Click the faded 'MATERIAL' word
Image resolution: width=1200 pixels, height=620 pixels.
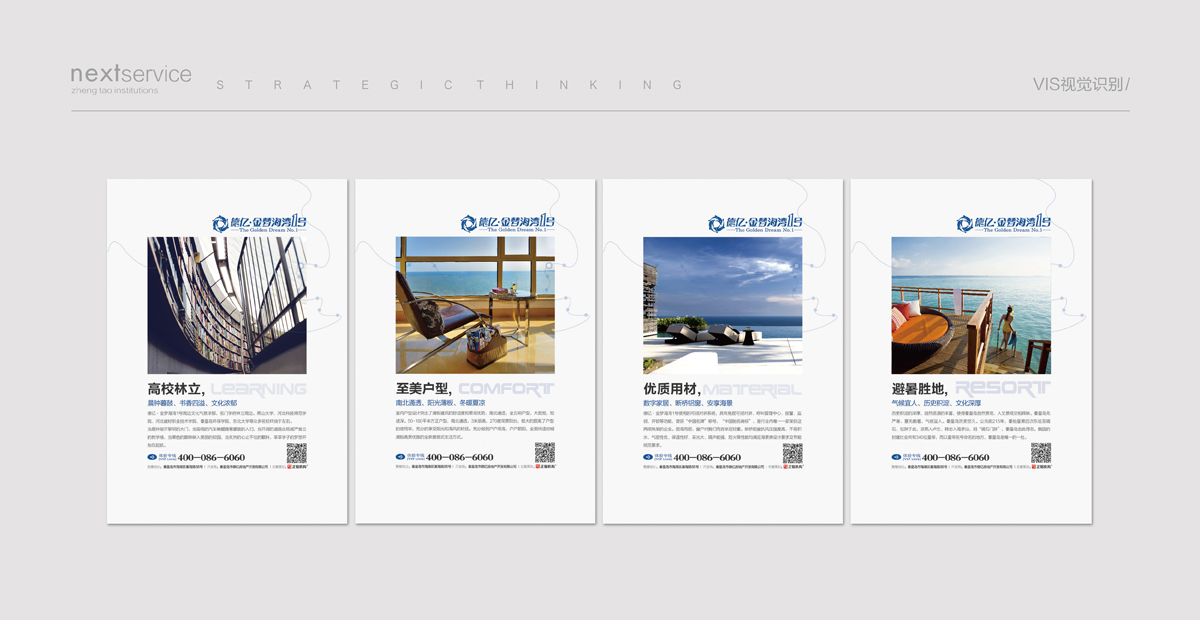pos(752,389)
